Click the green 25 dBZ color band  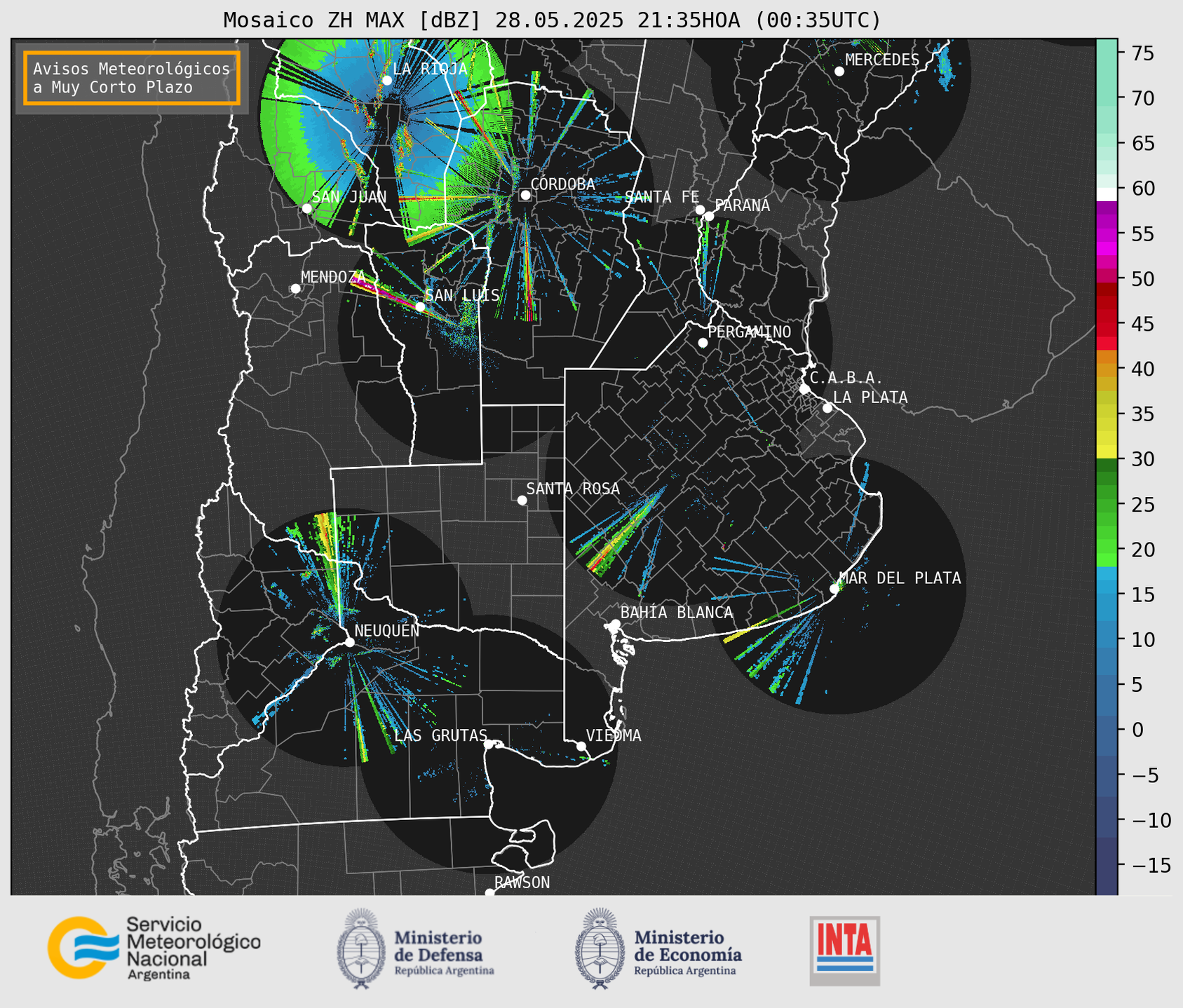tap(1107, 504)
